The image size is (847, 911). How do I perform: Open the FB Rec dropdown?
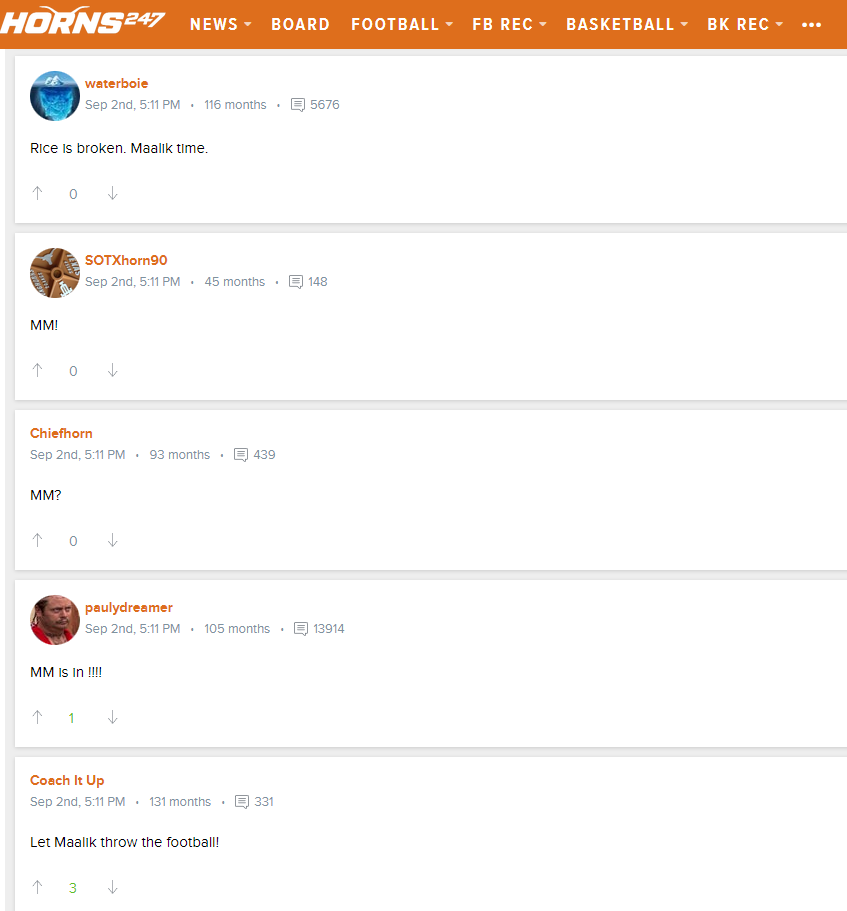[509, 24]
